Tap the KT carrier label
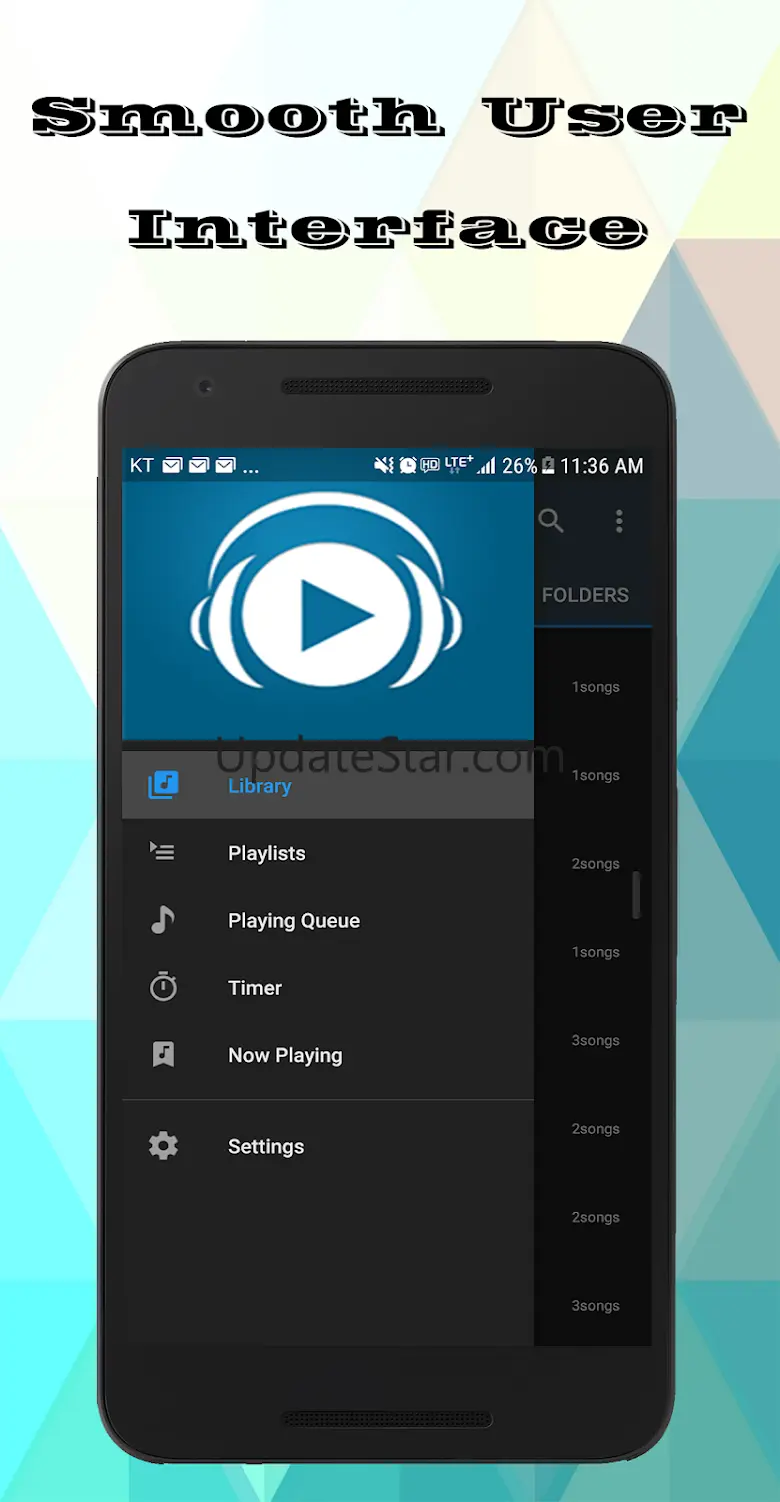780x1502 pixels. 142,465
